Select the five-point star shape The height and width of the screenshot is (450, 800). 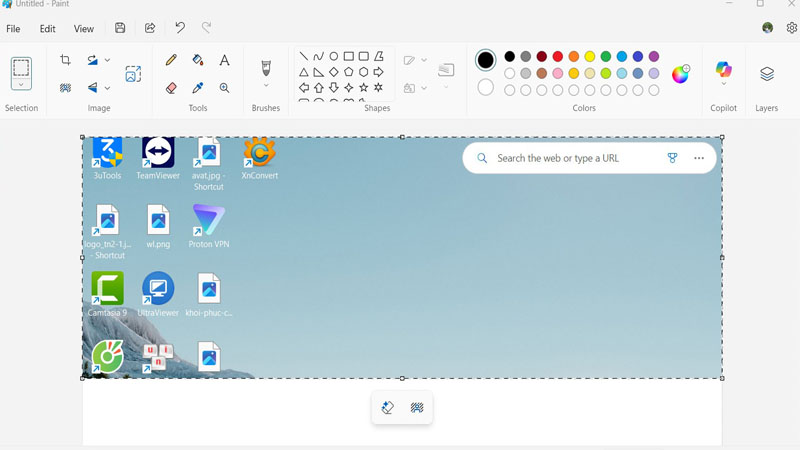coord(364,88)
